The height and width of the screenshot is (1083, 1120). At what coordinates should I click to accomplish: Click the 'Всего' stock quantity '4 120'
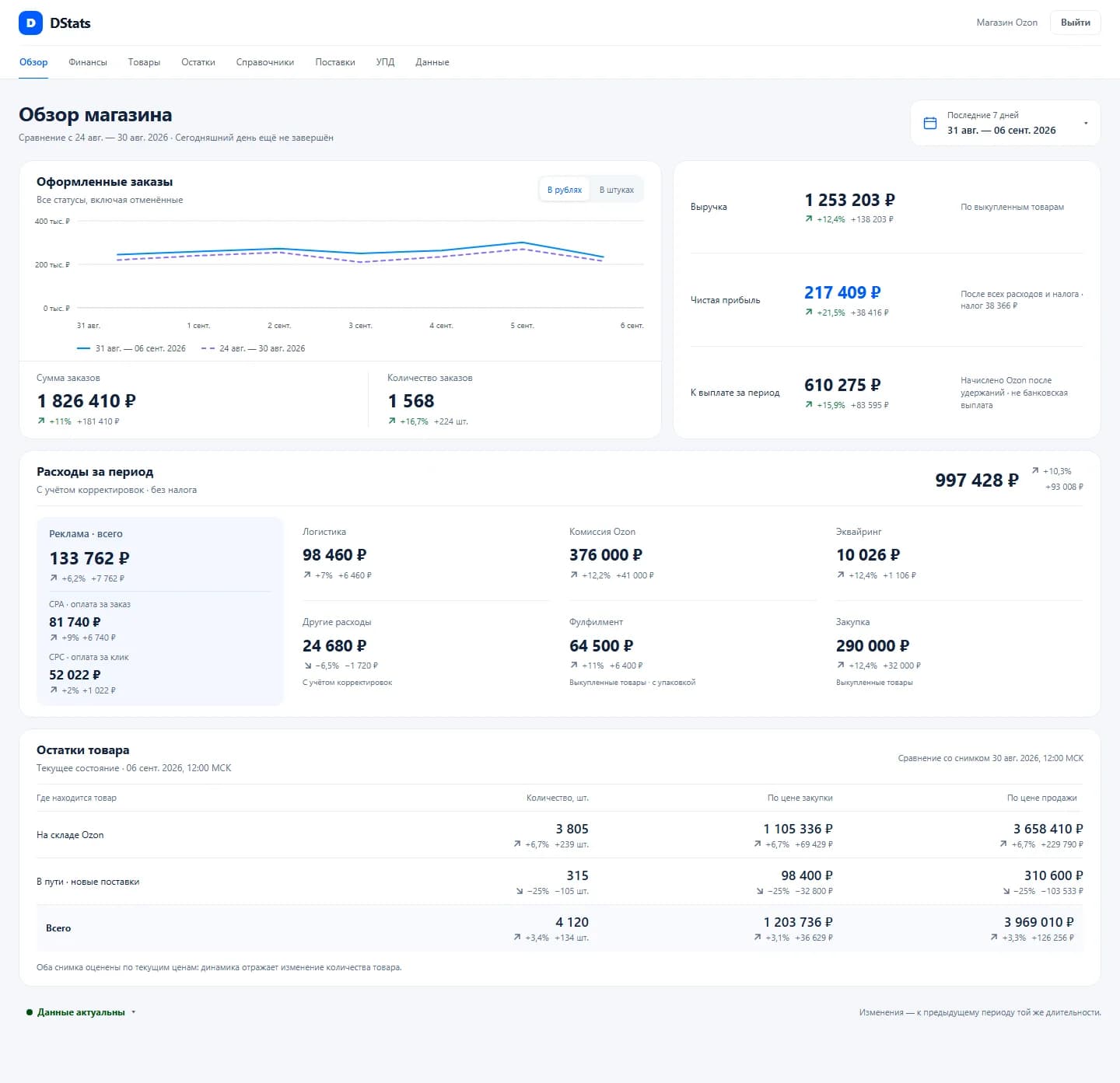[572, 922]
